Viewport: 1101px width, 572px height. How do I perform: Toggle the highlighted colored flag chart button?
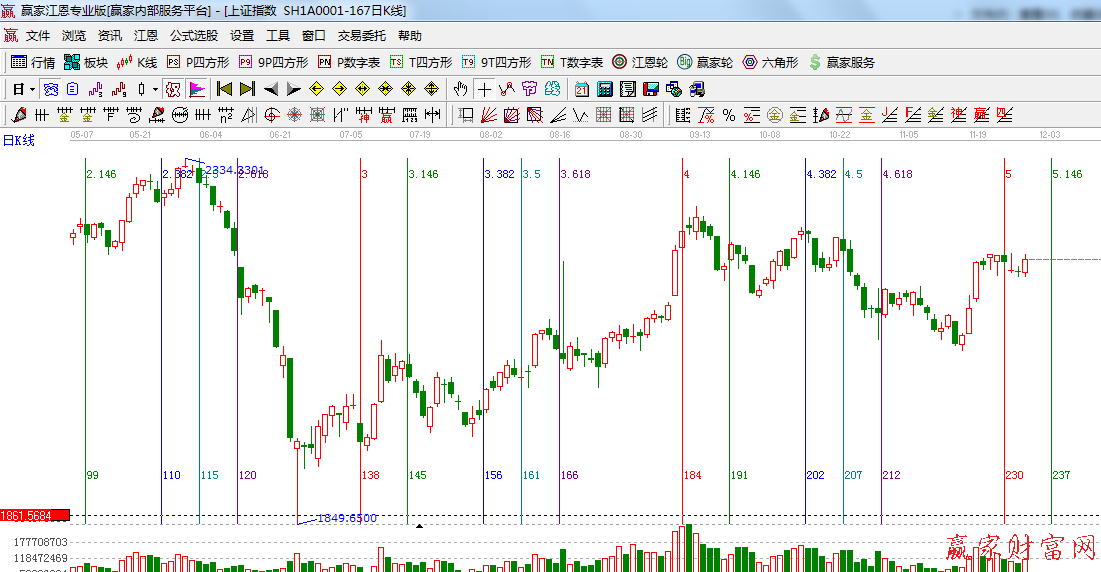[196, 89]
